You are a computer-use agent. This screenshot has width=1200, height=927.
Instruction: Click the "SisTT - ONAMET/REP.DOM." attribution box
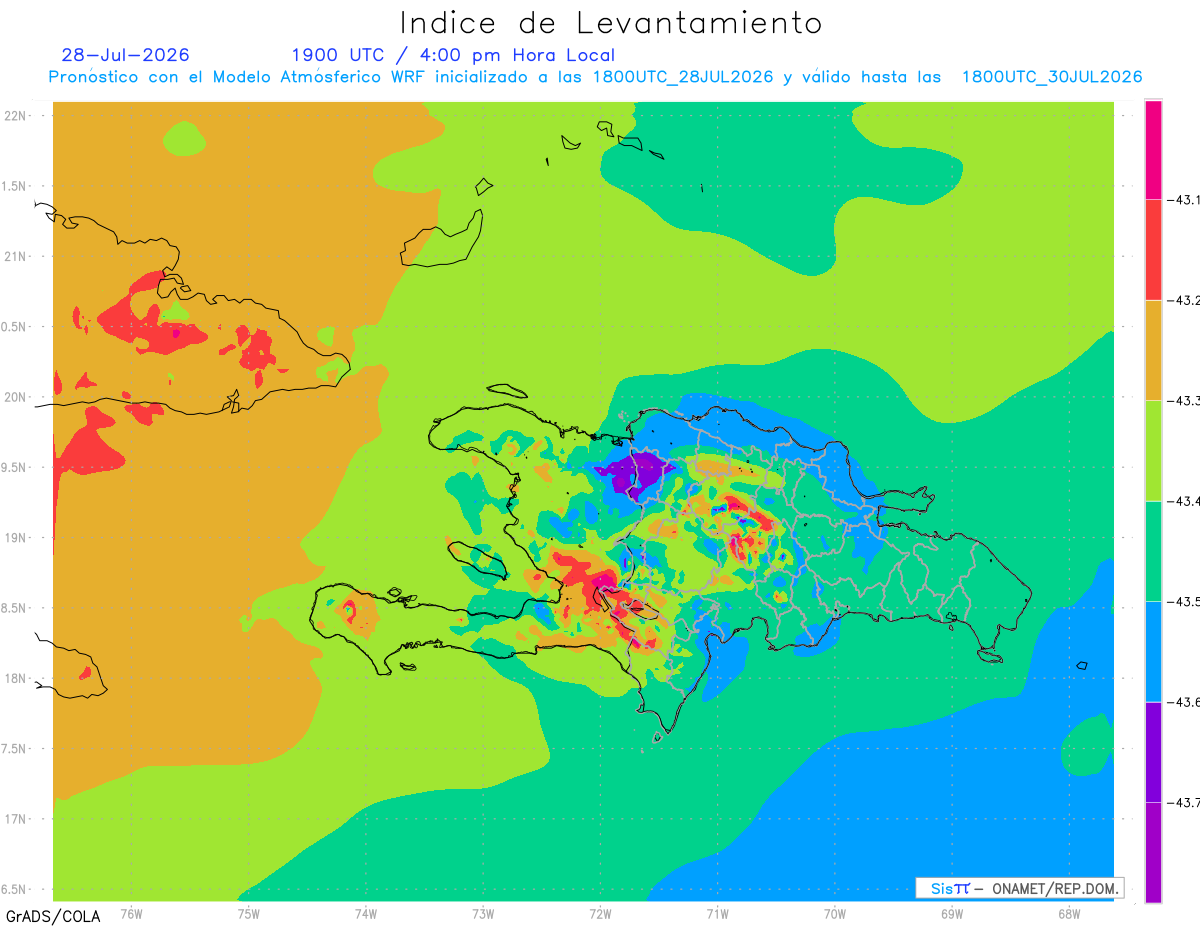(x=1020, y=888)
